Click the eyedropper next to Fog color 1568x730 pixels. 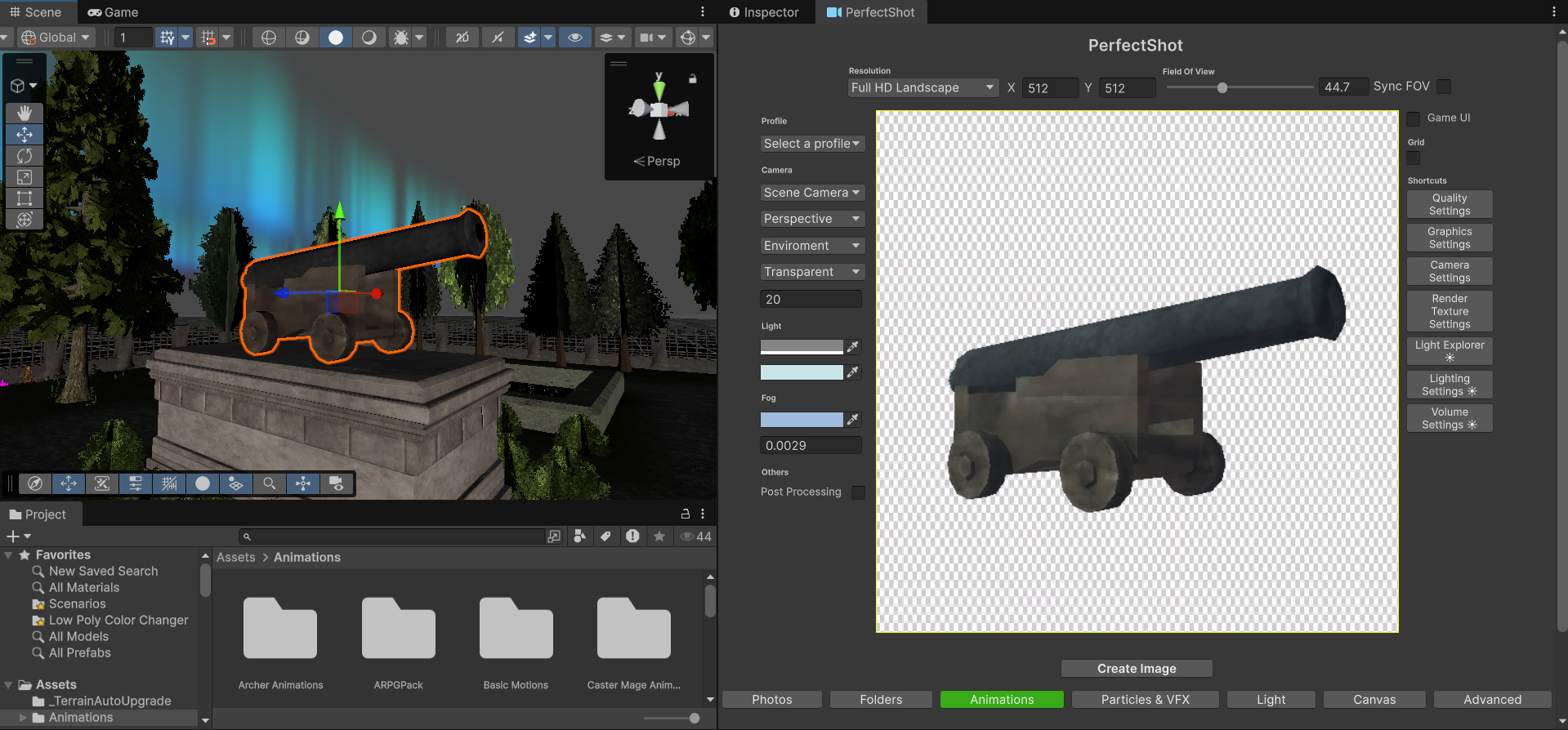852,420
